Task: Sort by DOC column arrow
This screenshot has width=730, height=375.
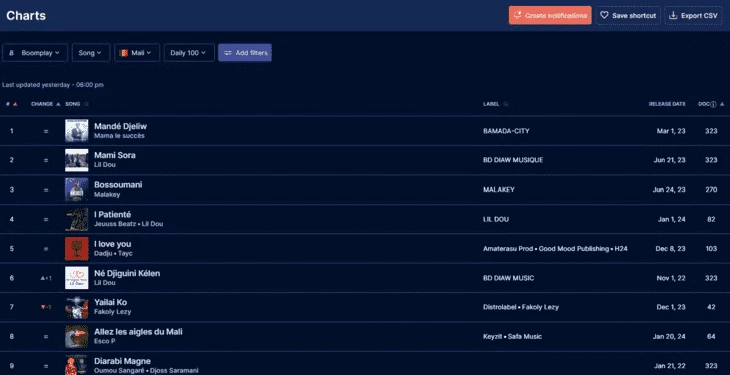Action: 722,104
